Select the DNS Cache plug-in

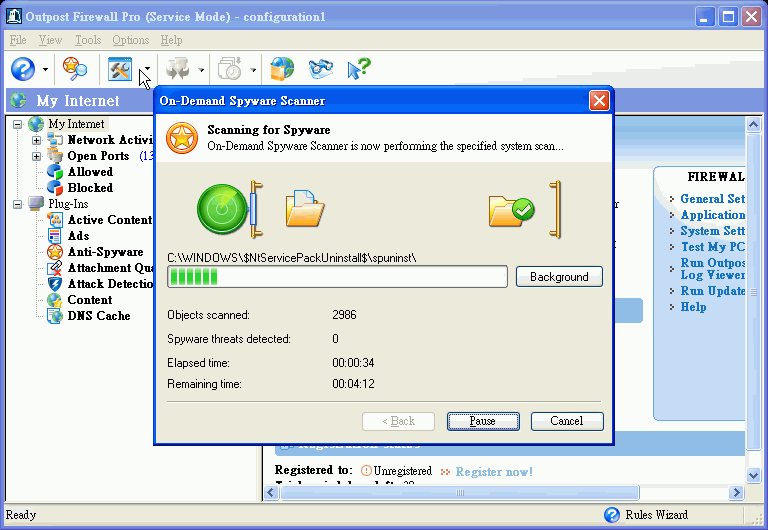point(99,316)
